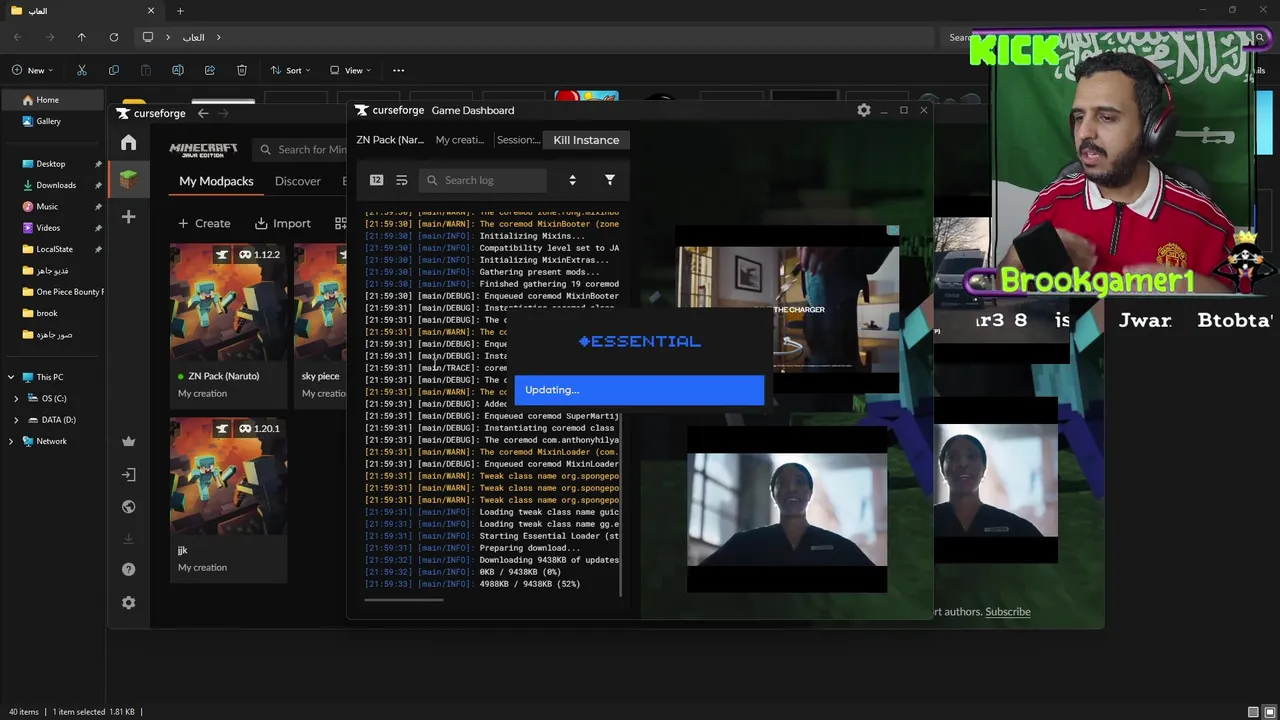Viewport: 1280px width, 720px height.
Task: Open the Sort dropdown in File Explorer
Action: coord(291,70)
